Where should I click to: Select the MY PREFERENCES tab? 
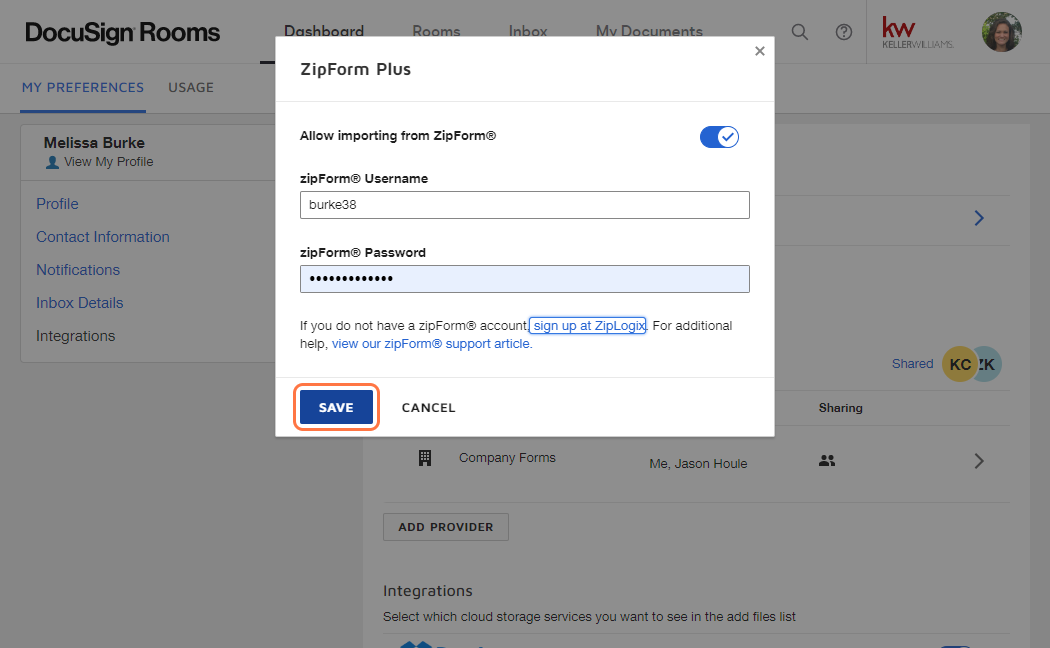point(82,88)
